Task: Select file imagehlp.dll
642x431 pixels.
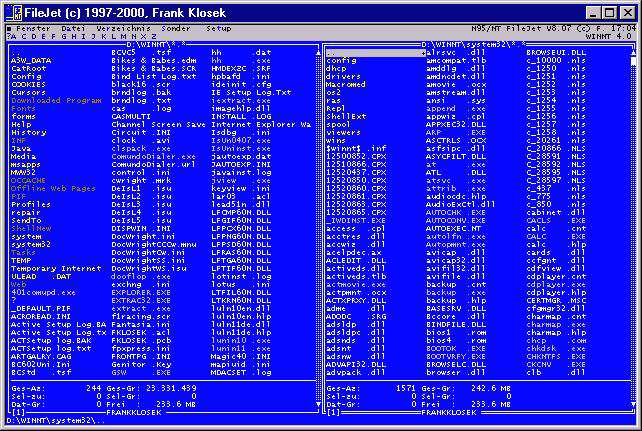Action: pyautogui.click(x=241, y=108)
